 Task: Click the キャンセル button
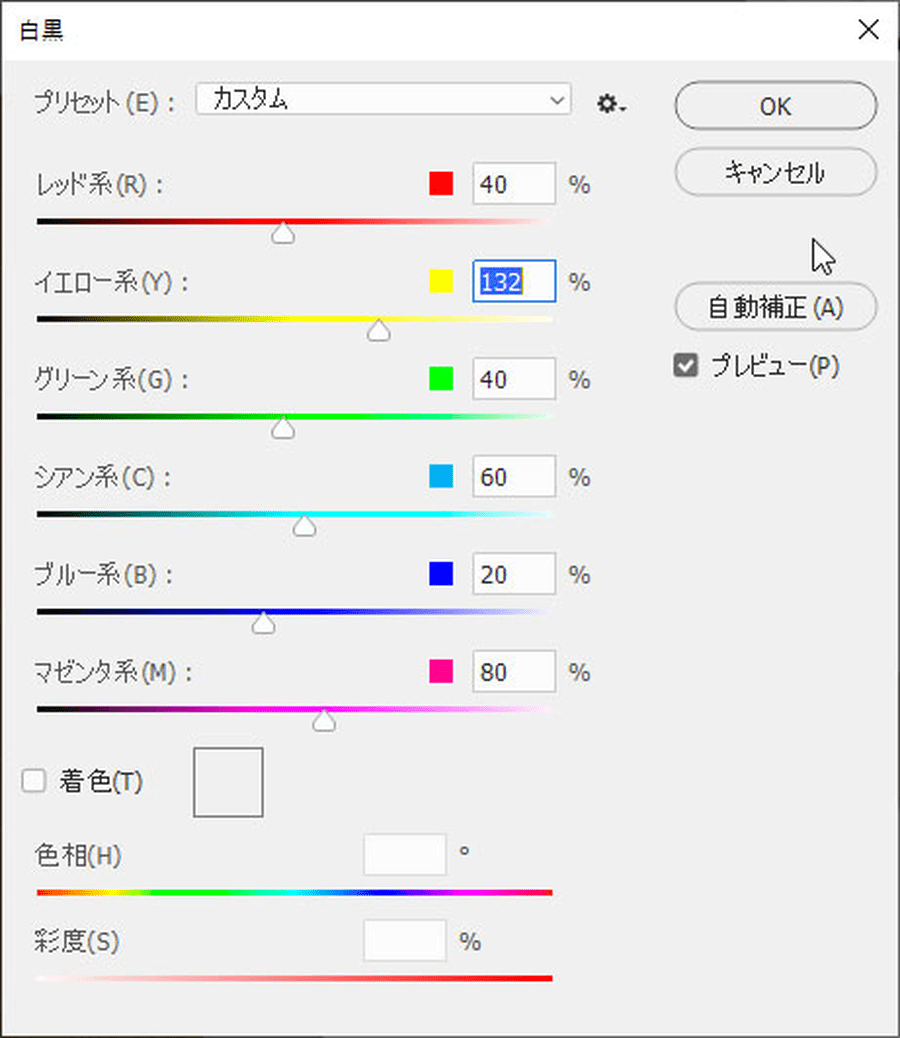pos(775,173)
